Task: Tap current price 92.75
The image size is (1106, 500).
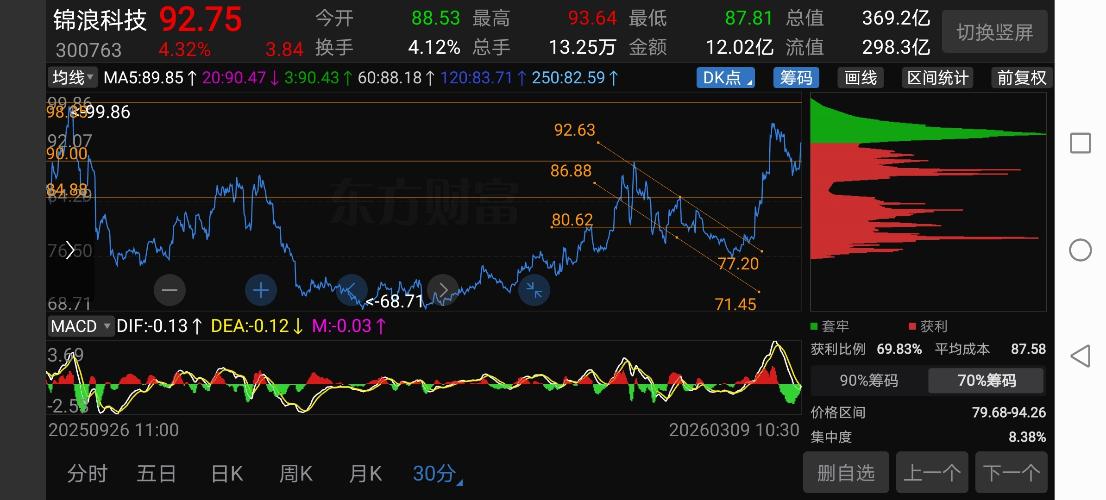Action: click(x=201, y=20)
